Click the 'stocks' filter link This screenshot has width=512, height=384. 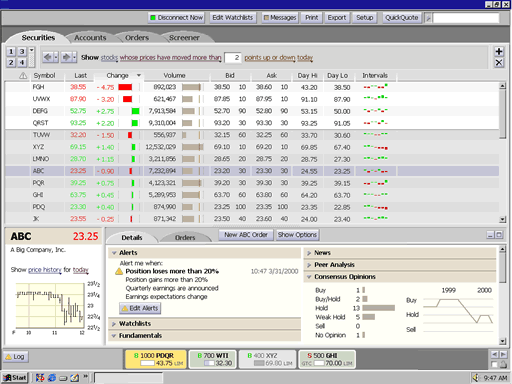click(109, 58)
